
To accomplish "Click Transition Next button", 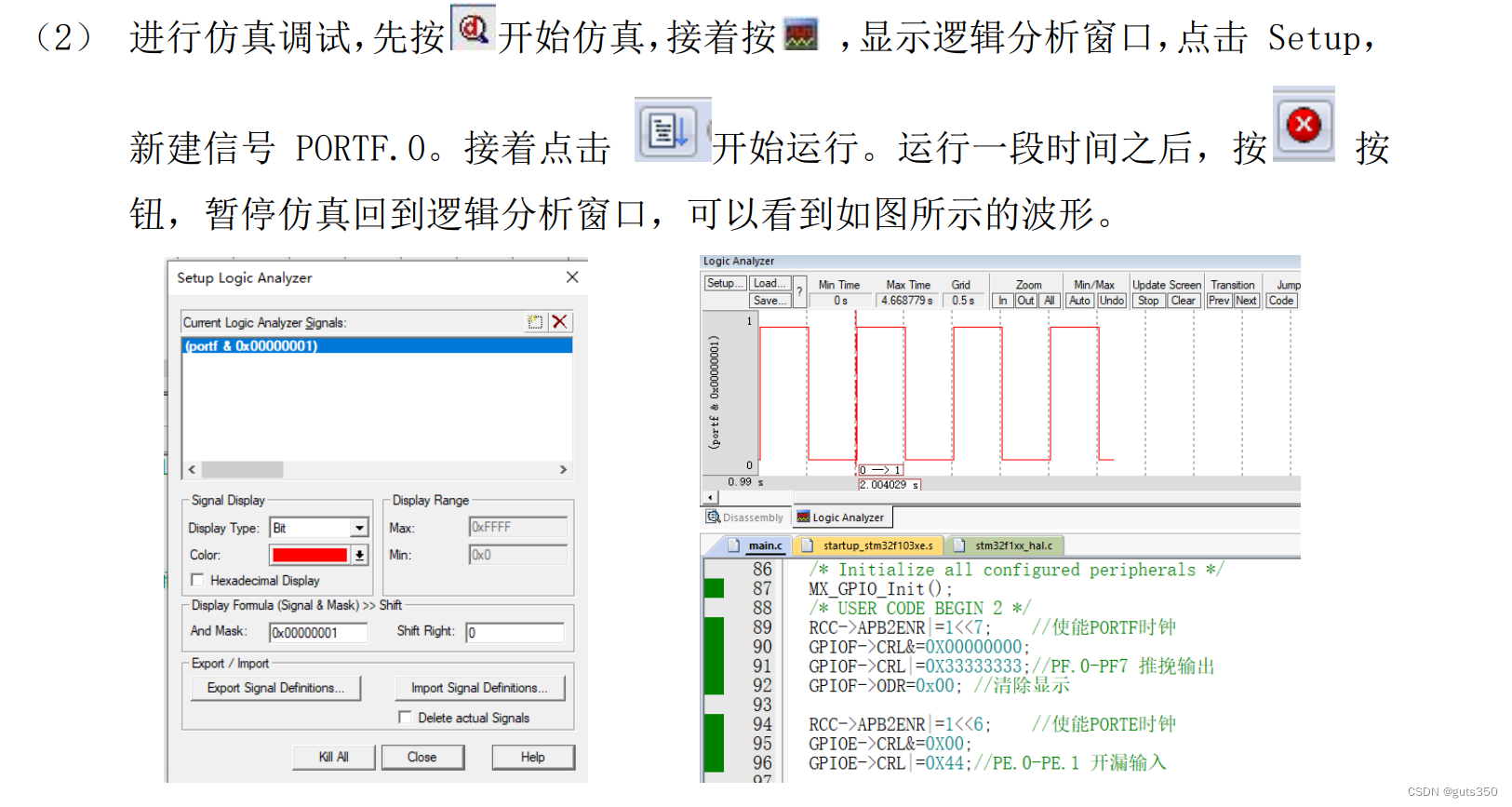I will 1246,301.
